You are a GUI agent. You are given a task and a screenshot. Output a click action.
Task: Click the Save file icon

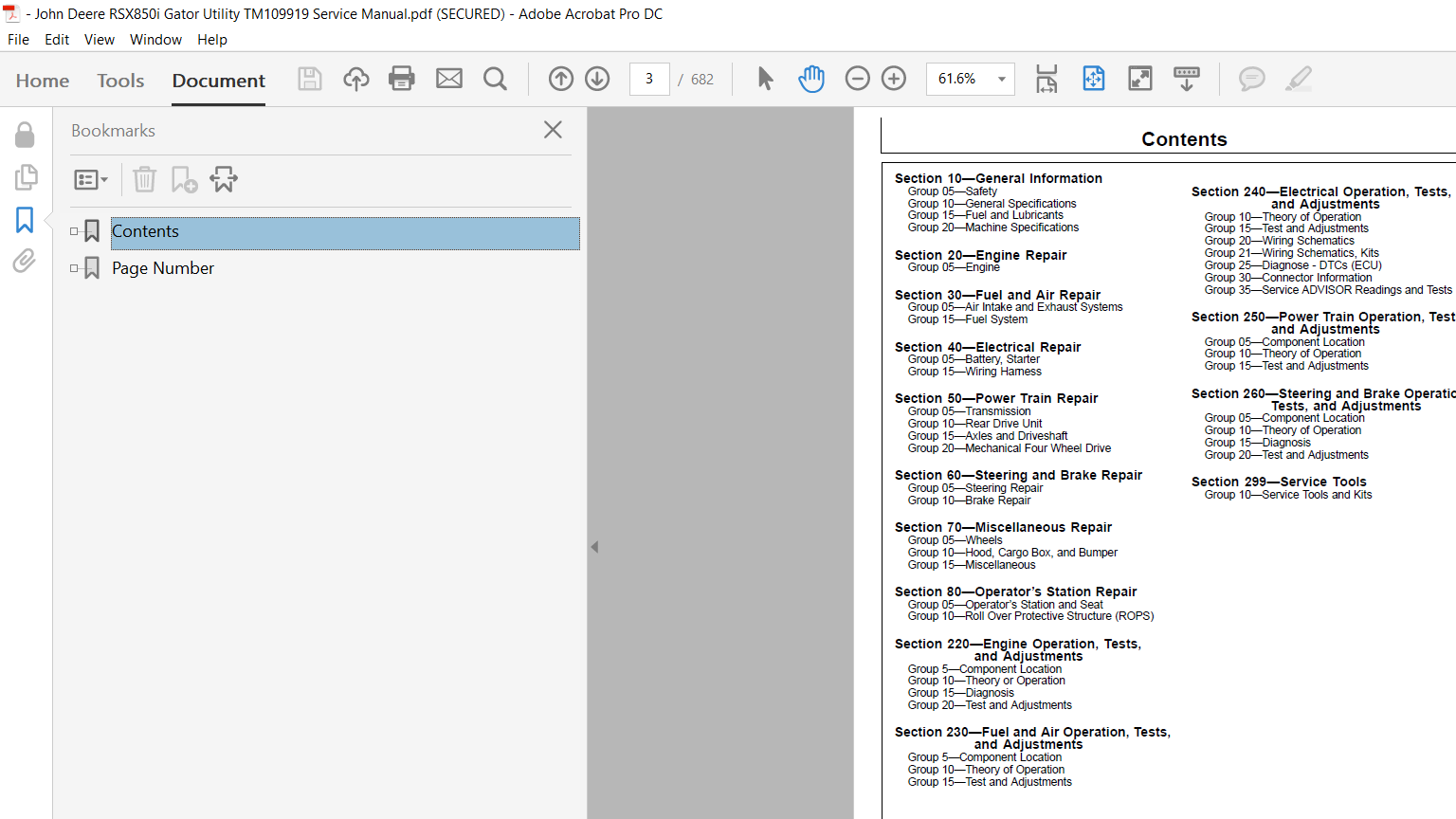point(310,79)
